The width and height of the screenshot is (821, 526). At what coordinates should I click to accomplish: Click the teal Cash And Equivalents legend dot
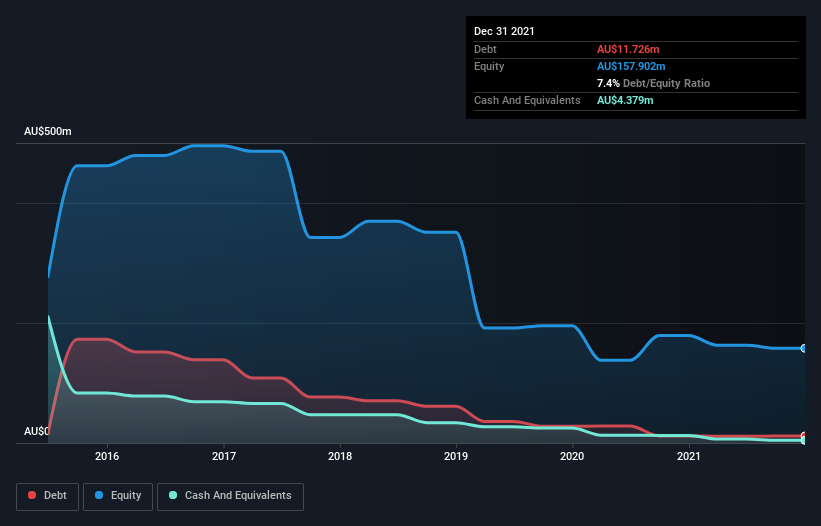click(x=173, y=495)
